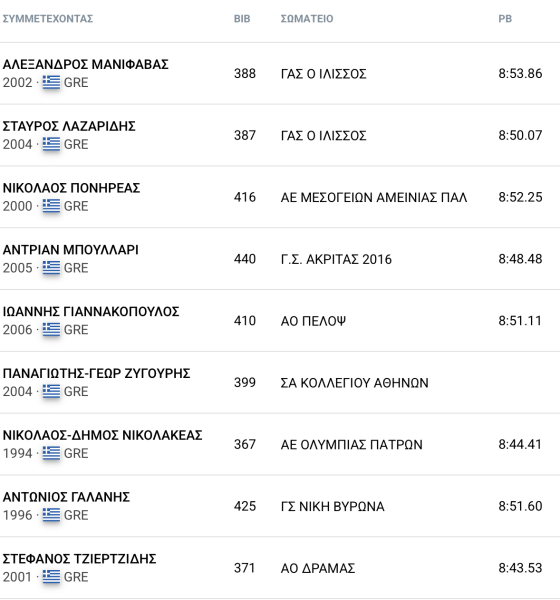Click bib number 425 in Γαλάνης row
This screenshot has height=600, width=560.
click(x=245, y=506)
